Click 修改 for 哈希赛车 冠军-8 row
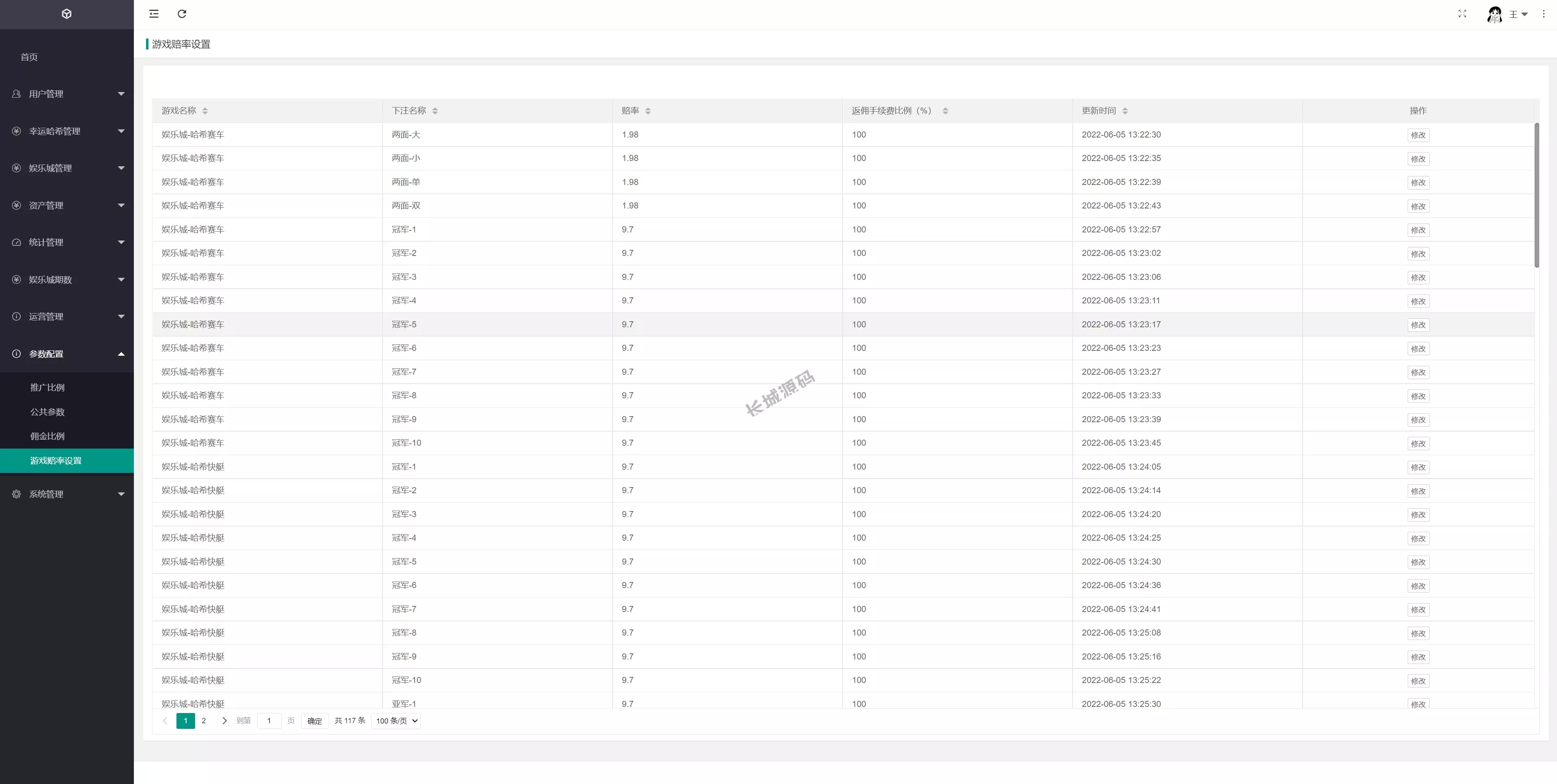Viewport: 1557px width, 784px height. [1418, 397]
